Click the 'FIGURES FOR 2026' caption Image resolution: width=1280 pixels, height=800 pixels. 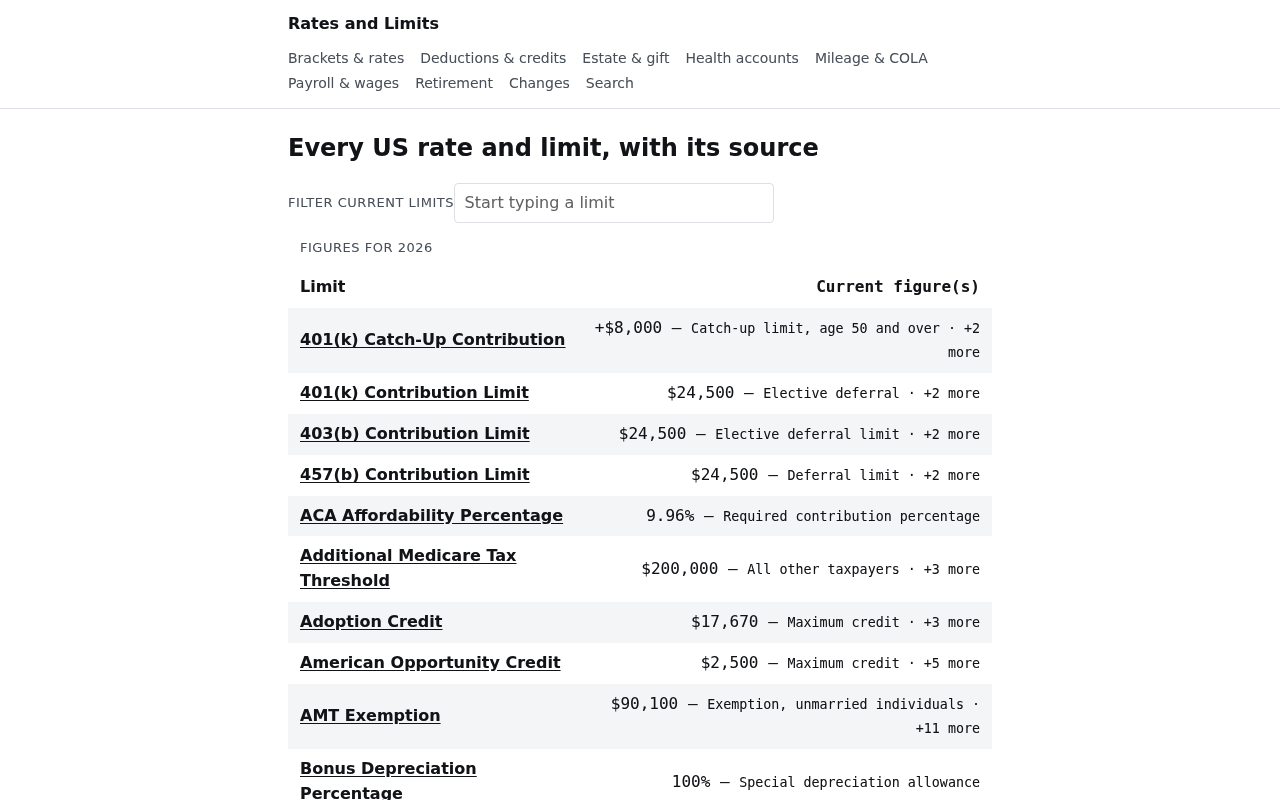(366, 248)
